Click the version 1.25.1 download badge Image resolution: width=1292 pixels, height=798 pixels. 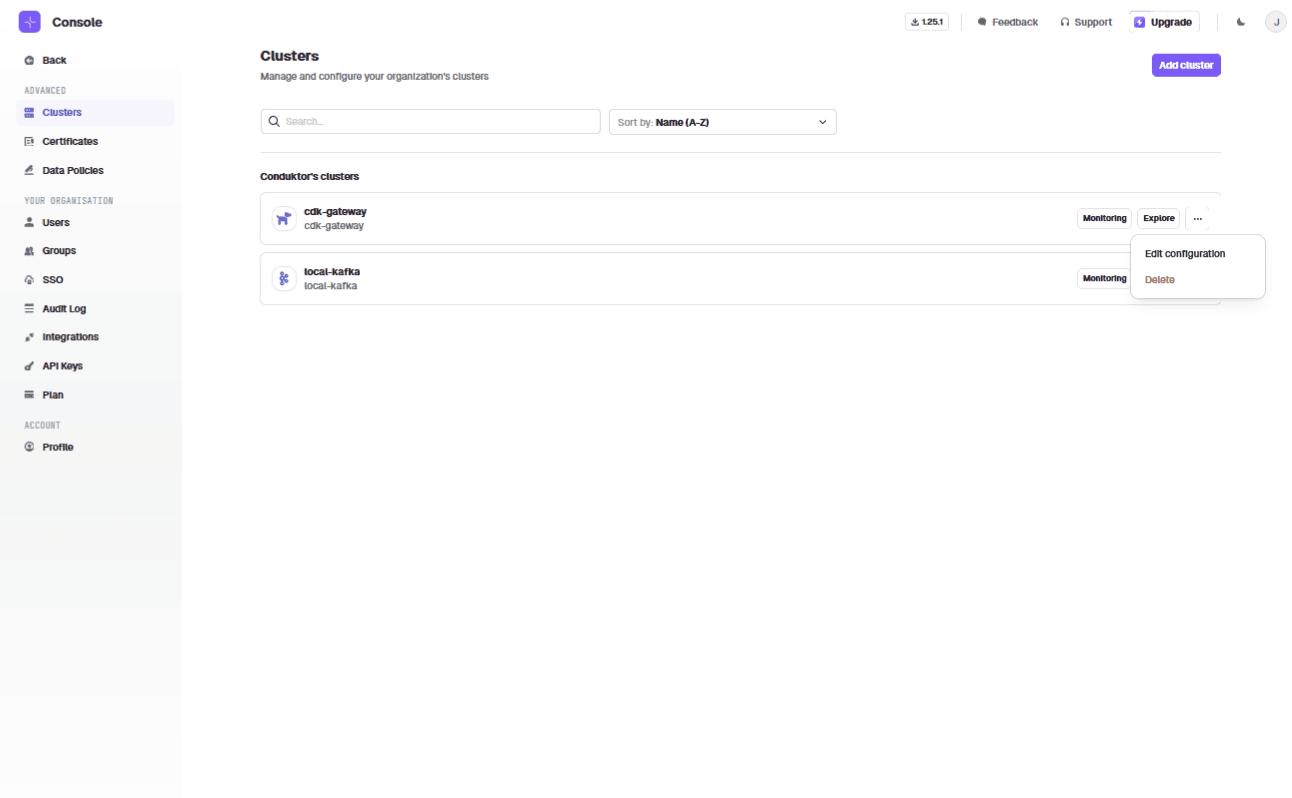tap(926, 22)
